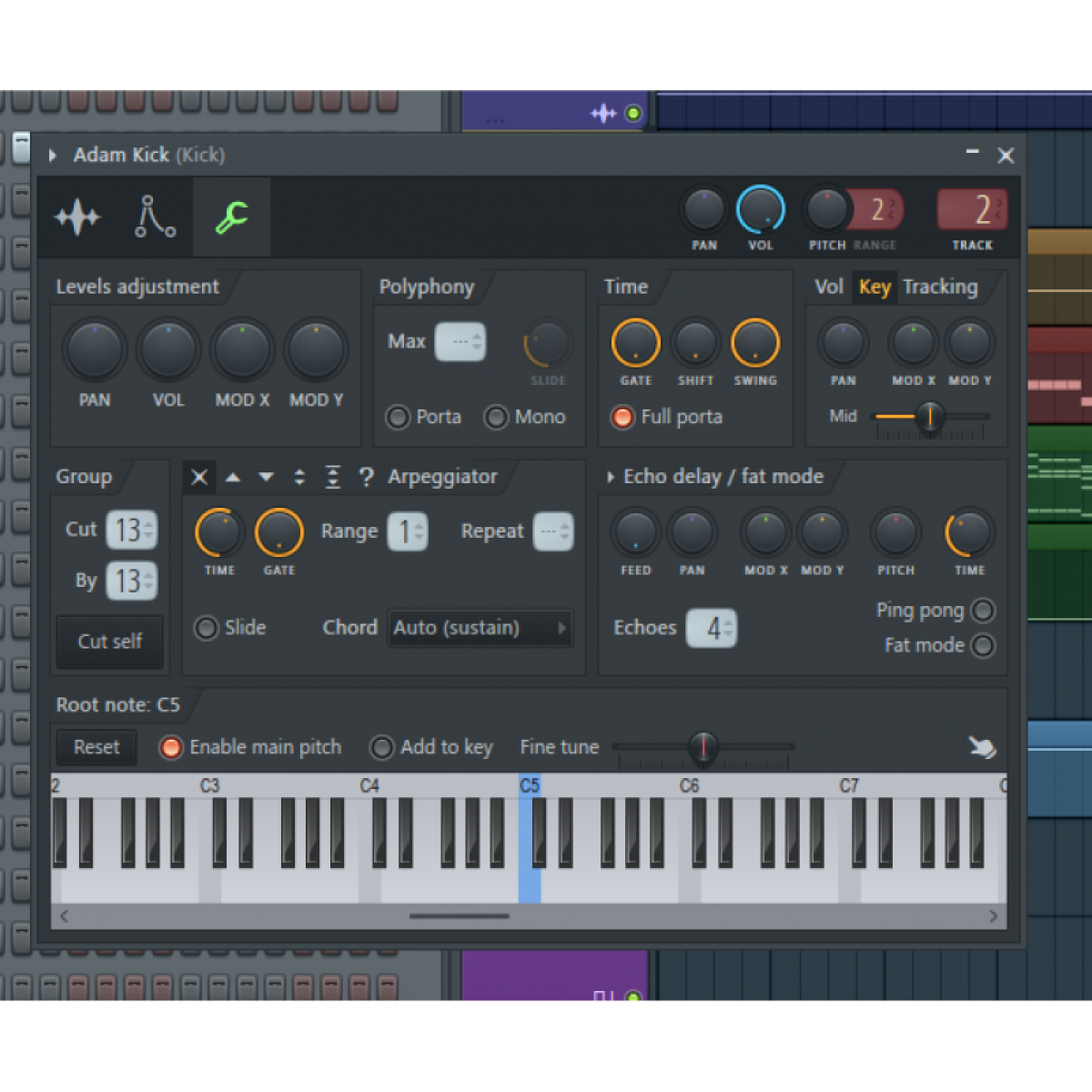Open the envelope/instrument settings tab
Screen dimensions: 1092x1092
[153, 217]
